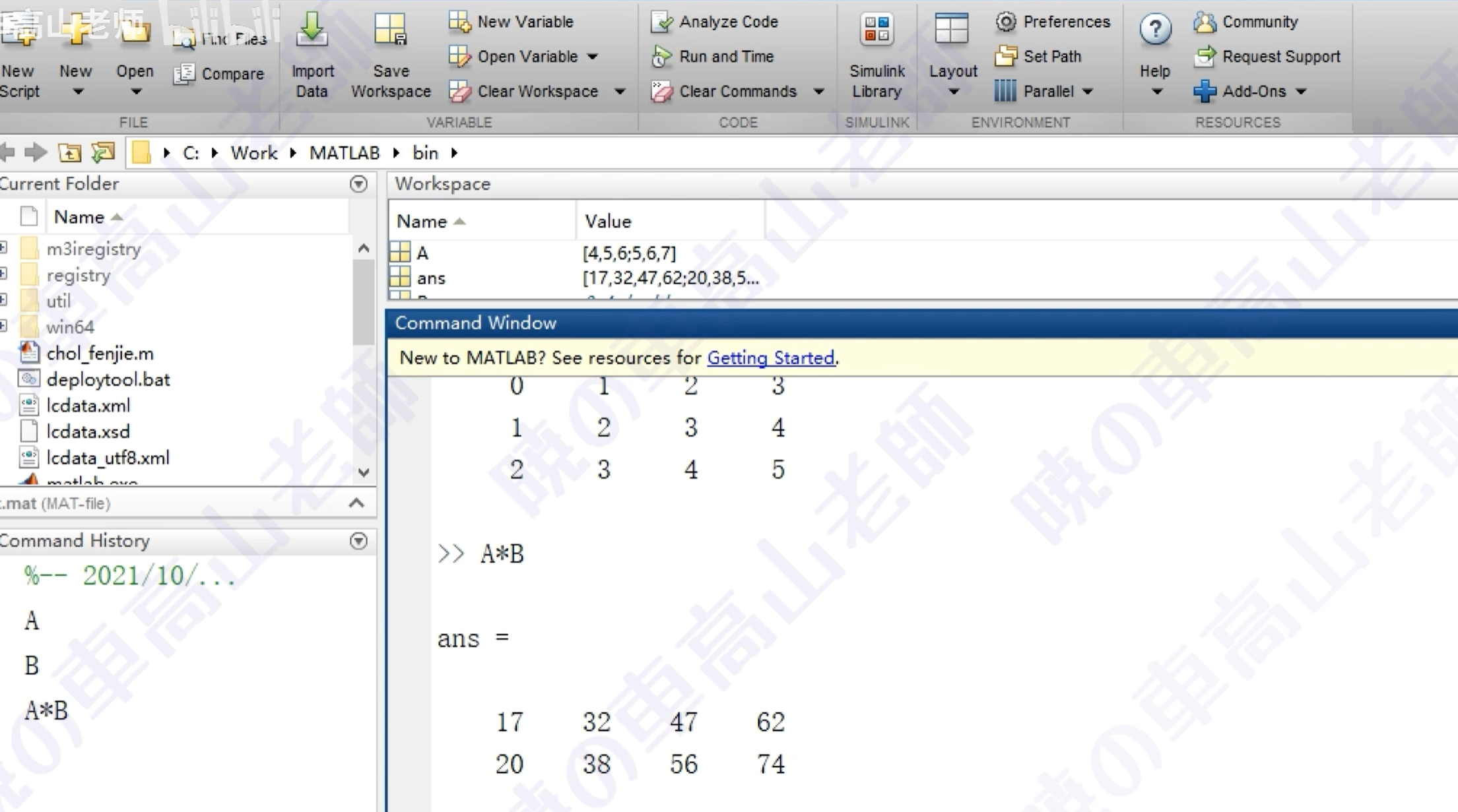
Task: Click the Import Data icon
Action: (x=312, y=30)
